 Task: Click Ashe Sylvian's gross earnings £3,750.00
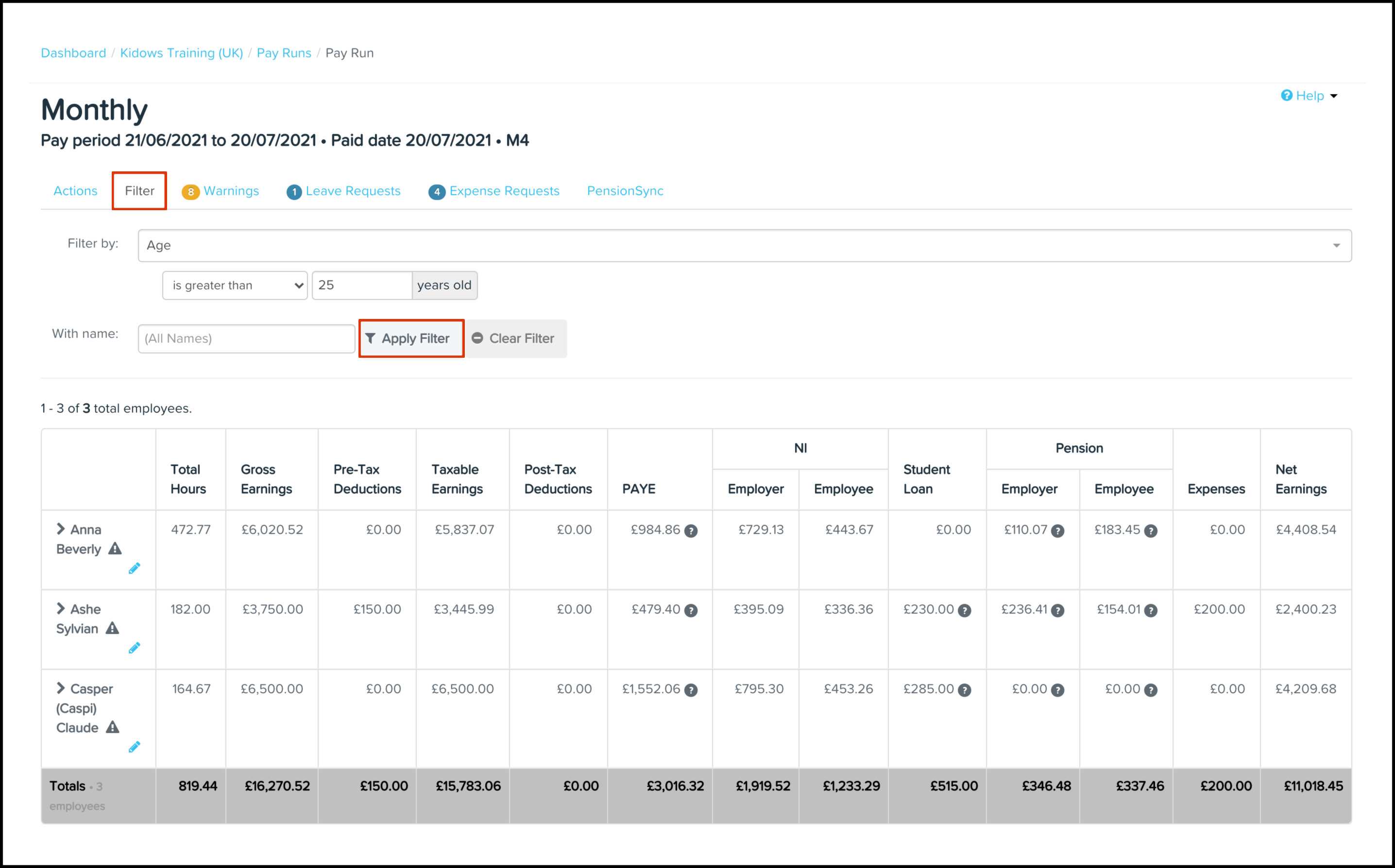[272, 609]
